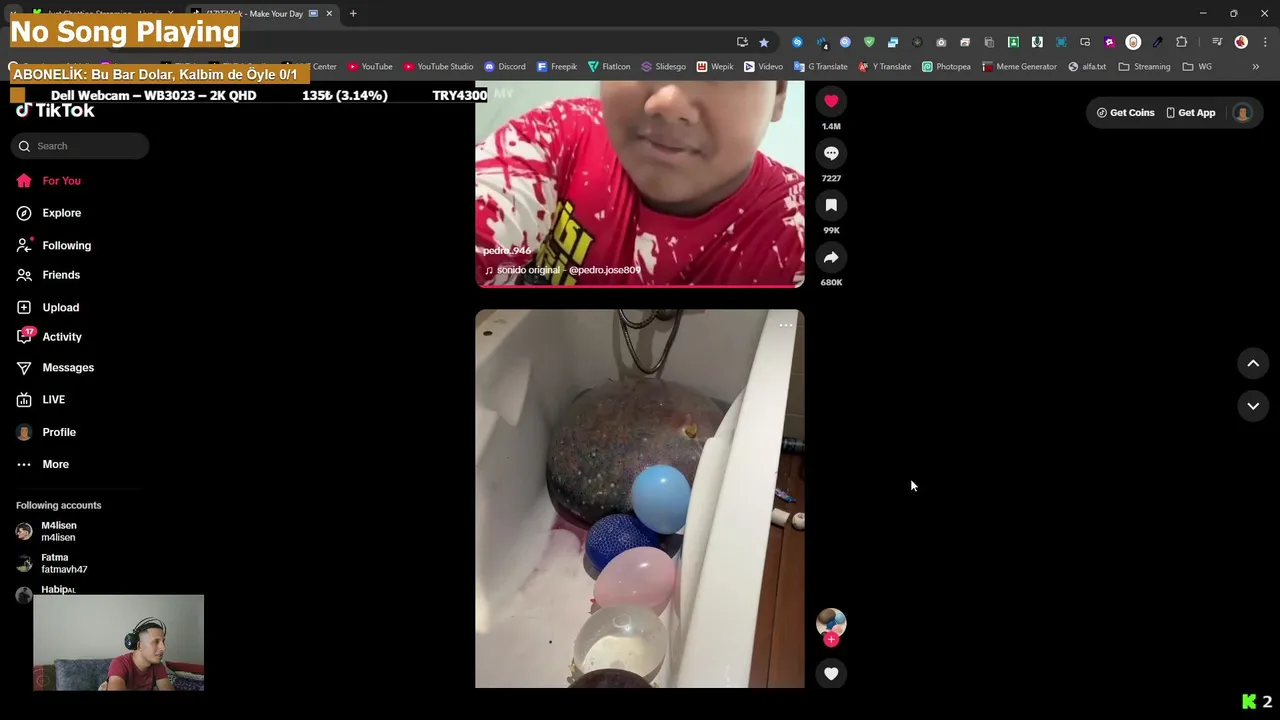This screenshot has width=1280, height=720.
Task: Expand the More menu
Action: coord(55,464)
